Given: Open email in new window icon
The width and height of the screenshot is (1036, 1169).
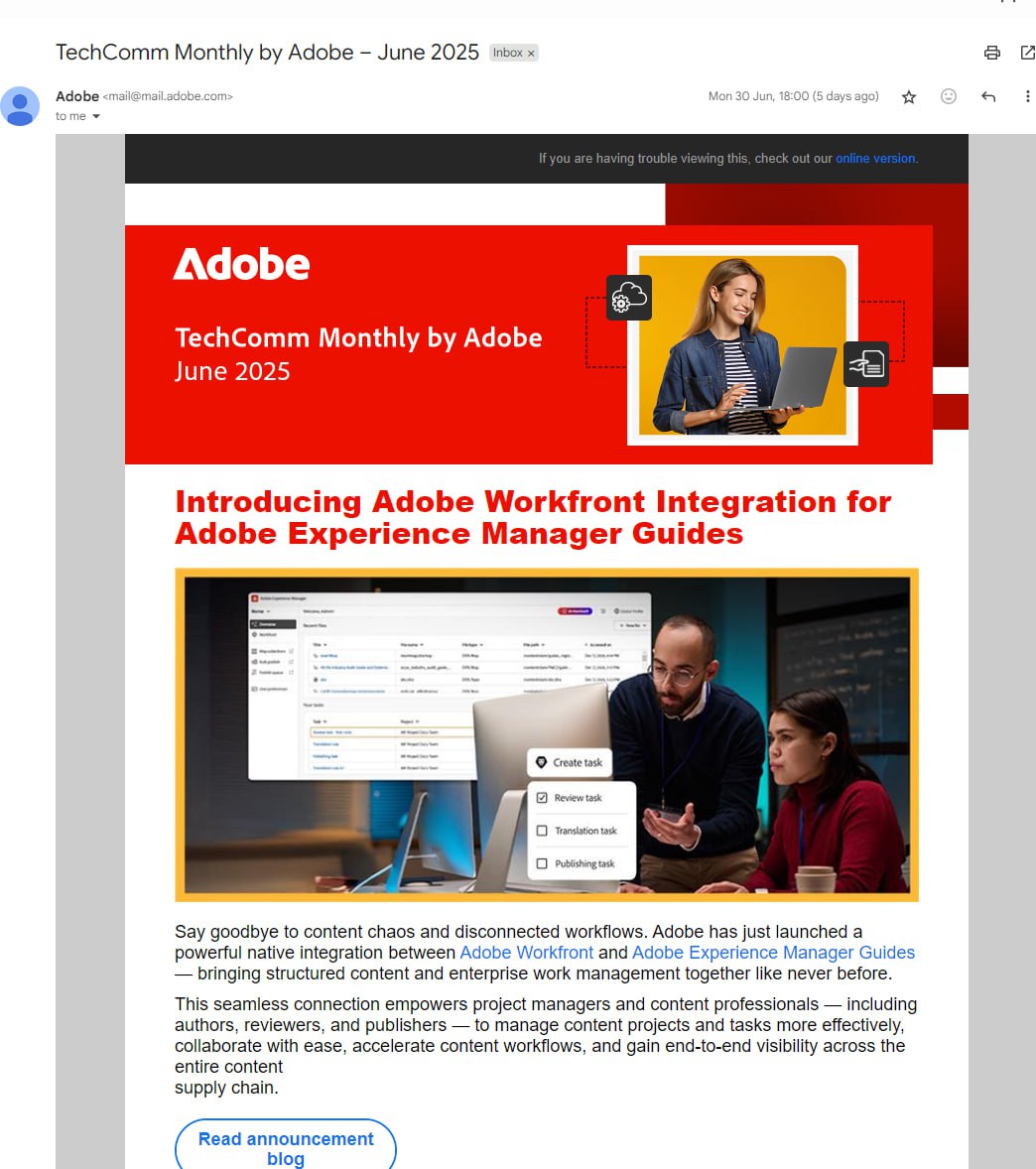Looking at the screenshot, I should pos(1027,53).
